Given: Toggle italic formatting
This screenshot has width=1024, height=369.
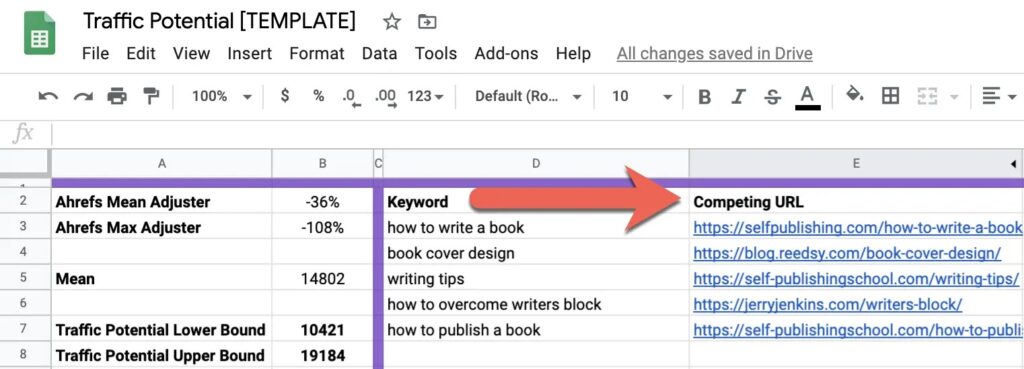Looking at the screenshot, I should coord(738,97).
